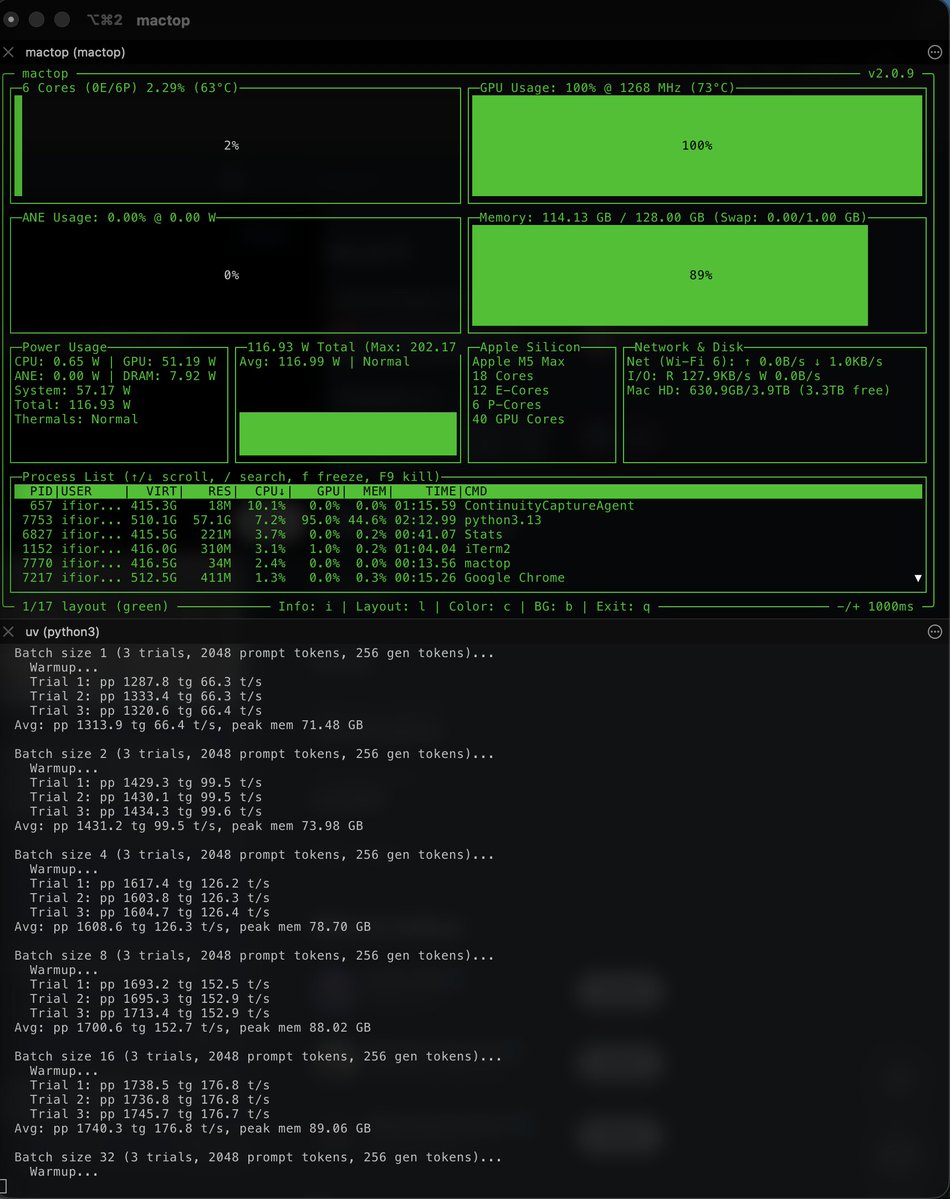This screenshot has height=1199, width=950.
Task: Click the terminal cursor at the bottom
Action: (x=3, y=1186)
